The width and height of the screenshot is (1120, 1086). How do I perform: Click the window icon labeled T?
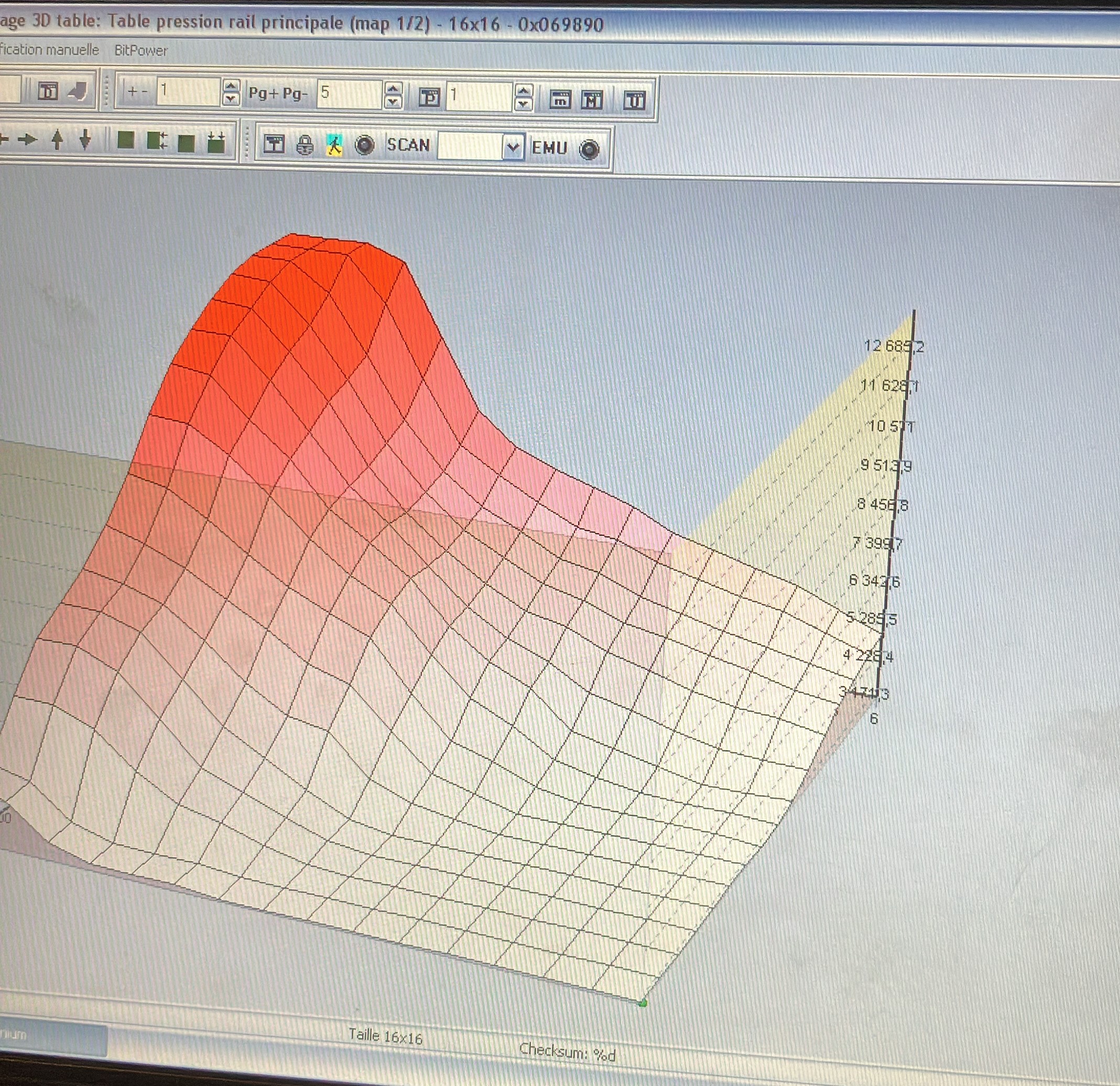(x=274, y=145)
